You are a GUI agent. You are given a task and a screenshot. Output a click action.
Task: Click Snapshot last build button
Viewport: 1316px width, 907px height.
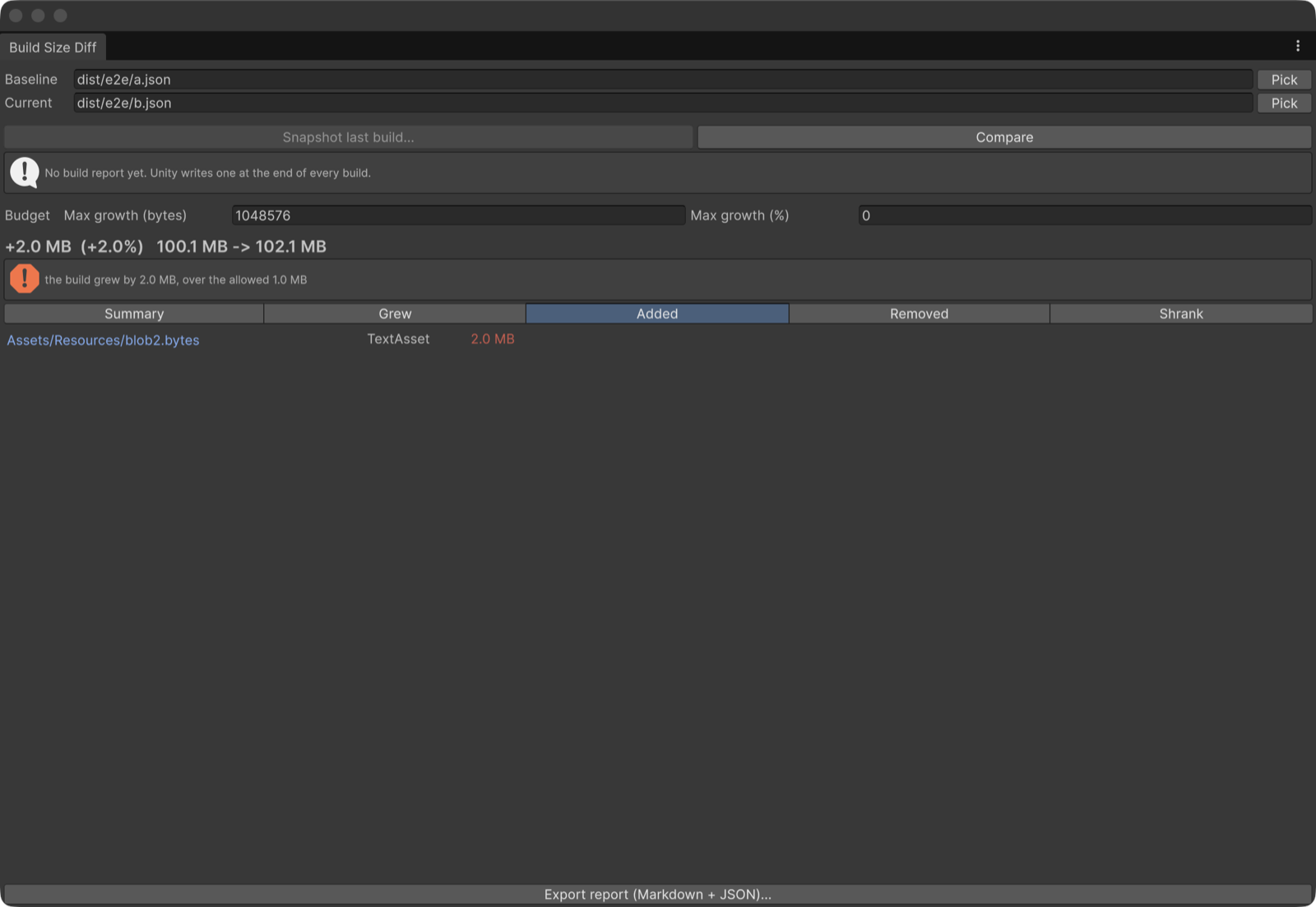pyautogui.click(x=349, y=137)
